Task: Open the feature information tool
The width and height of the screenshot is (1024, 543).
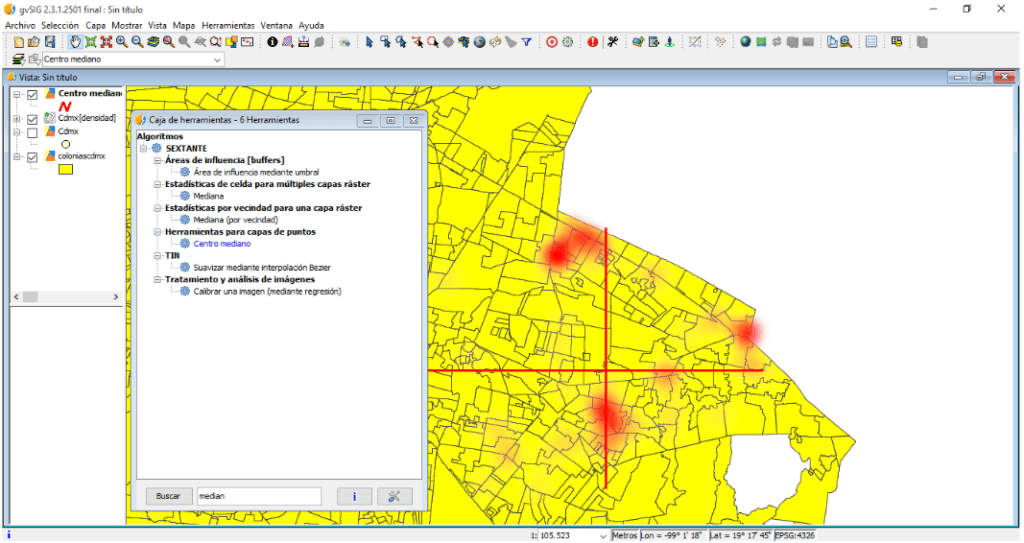Action: (x=272, y=42)
